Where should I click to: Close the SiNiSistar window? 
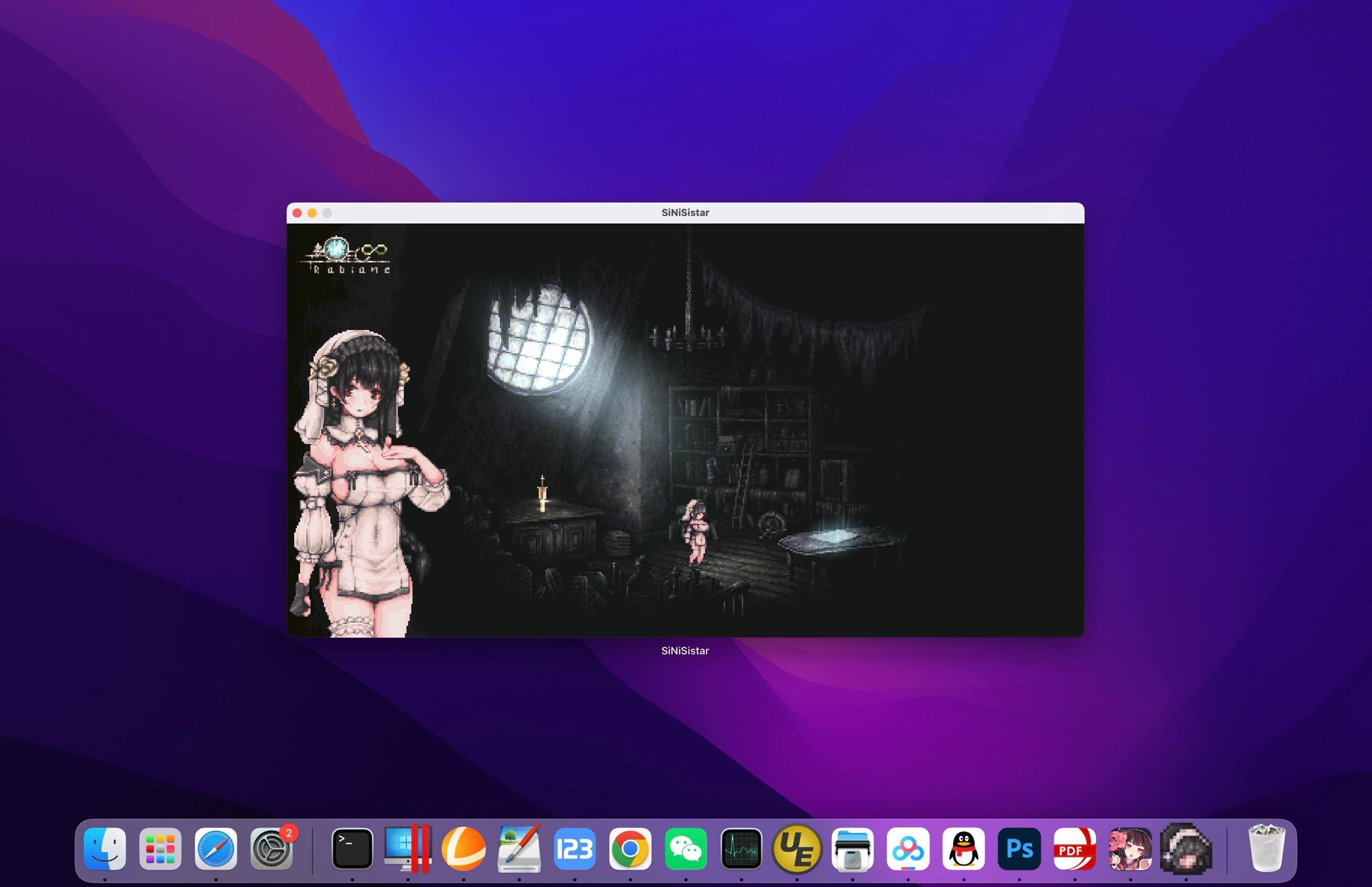[x=297, y=213]
